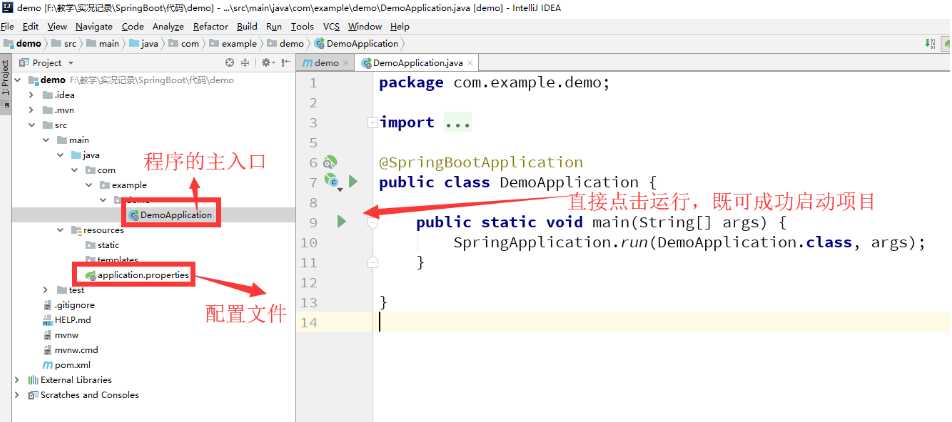Open the Run menu
The height and width of the screenshot is (422, 952).
tap(274, 27)
